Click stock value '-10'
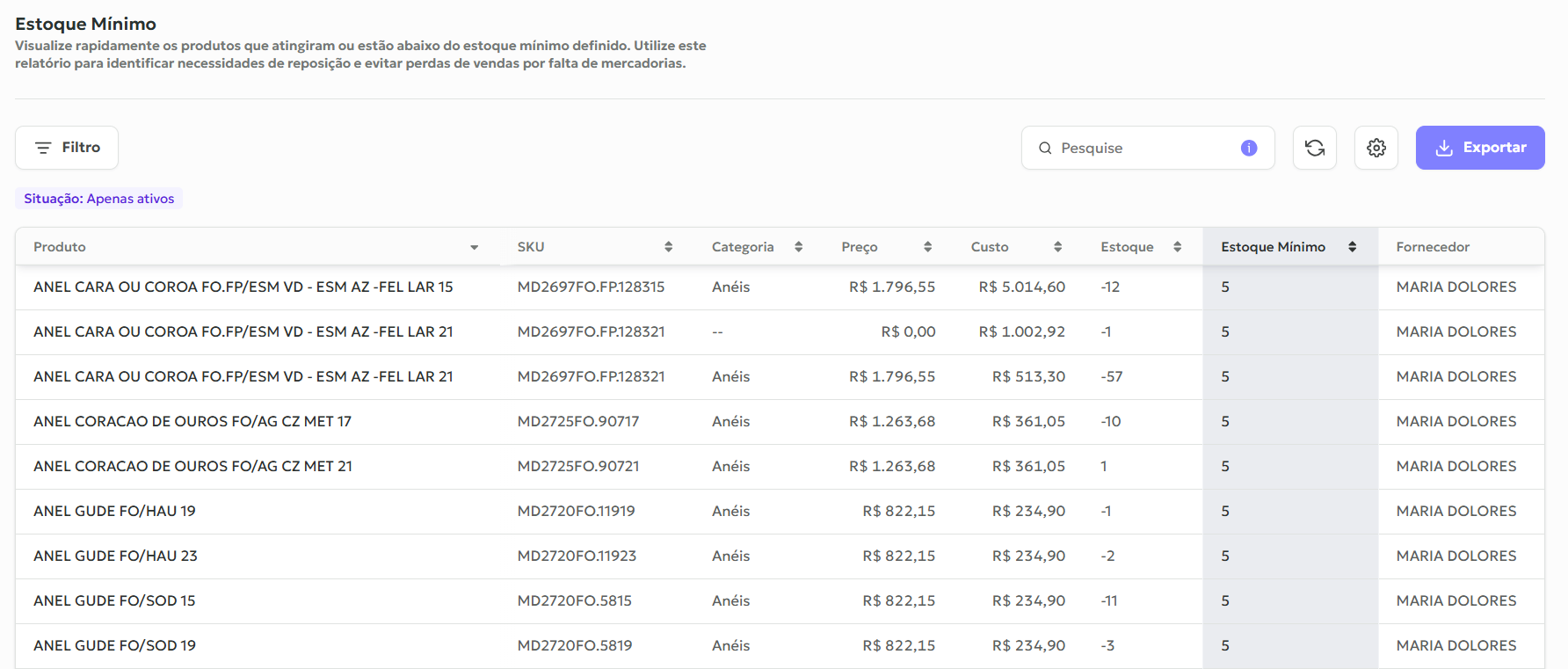The image size is (1568, 669). [1111, 421]
